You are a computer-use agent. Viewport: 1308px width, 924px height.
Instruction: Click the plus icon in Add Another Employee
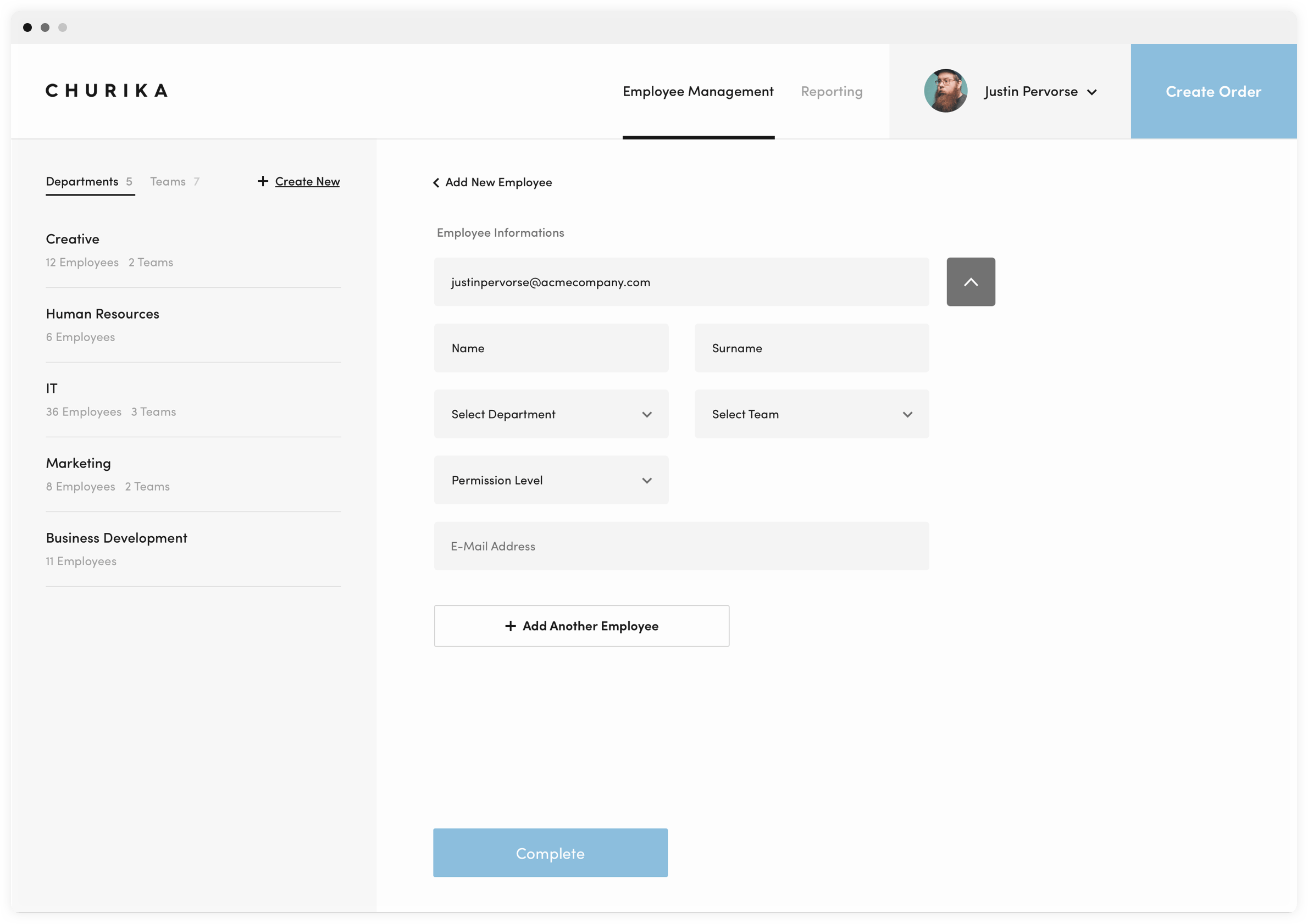(x=511, y=626)
